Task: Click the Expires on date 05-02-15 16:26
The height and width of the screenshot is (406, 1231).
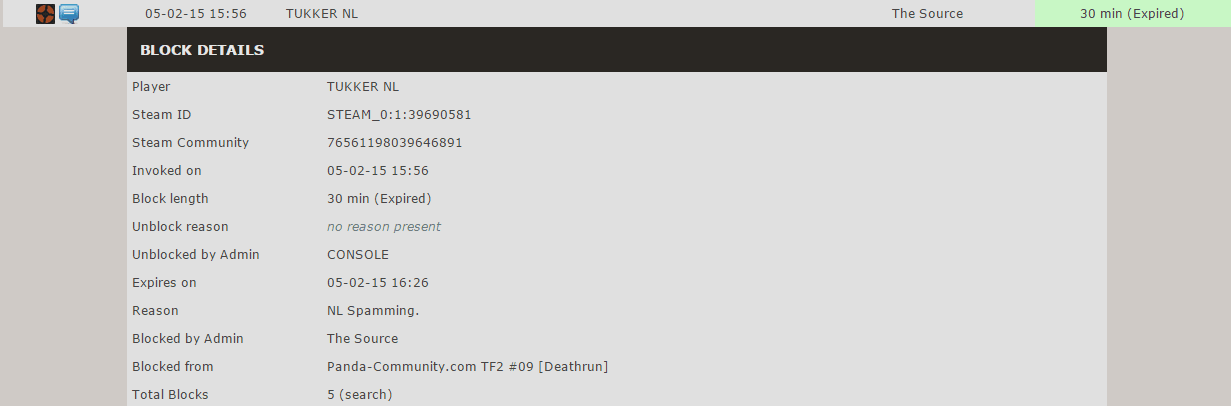Action: [377, 283]
